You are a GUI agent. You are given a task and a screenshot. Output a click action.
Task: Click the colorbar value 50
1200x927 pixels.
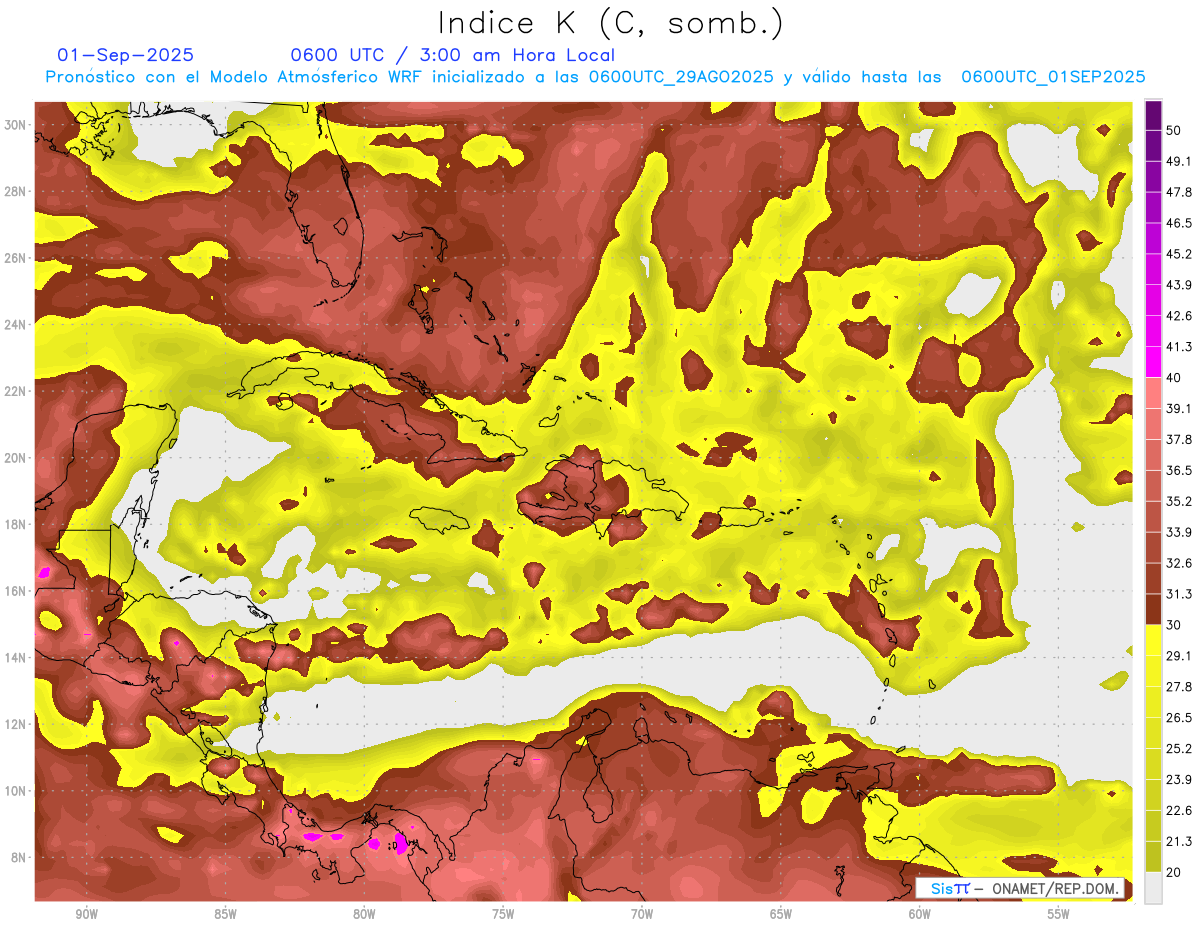coord(1174,130)
